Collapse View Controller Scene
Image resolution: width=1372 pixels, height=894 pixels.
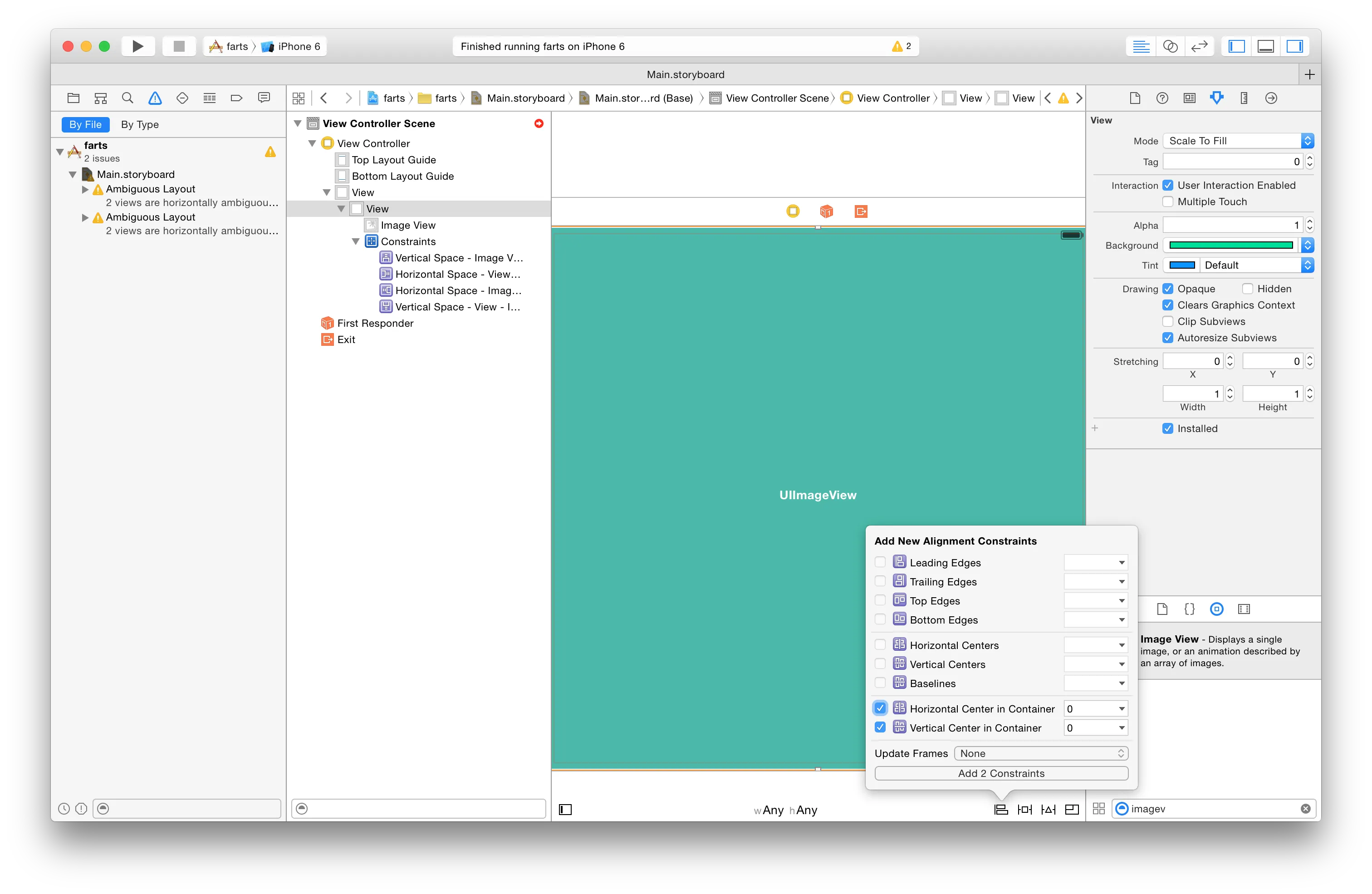(x=298, y=123)
